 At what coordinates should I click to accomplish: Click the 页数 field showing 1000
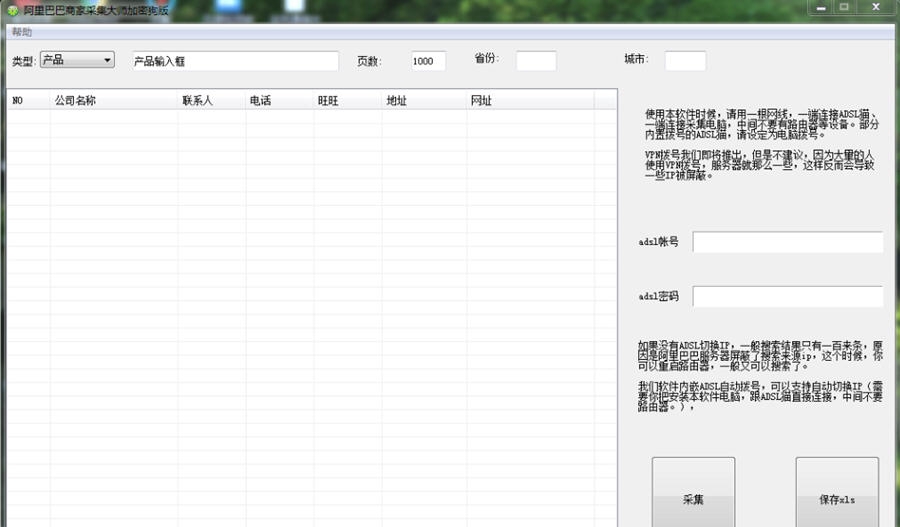click(x=429, y=61)
